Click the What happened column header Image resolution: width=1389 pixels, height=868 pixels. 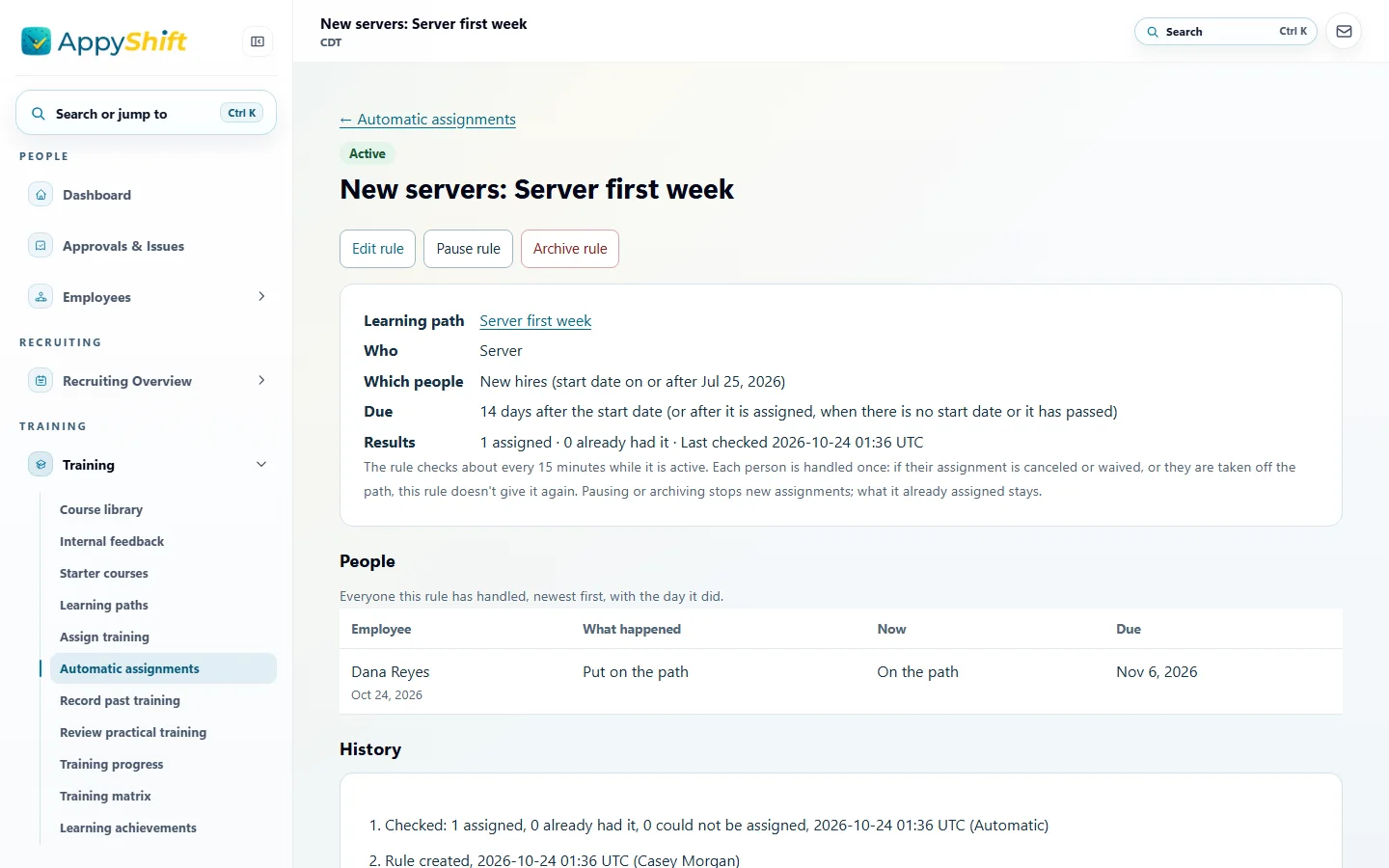point(632,629)
